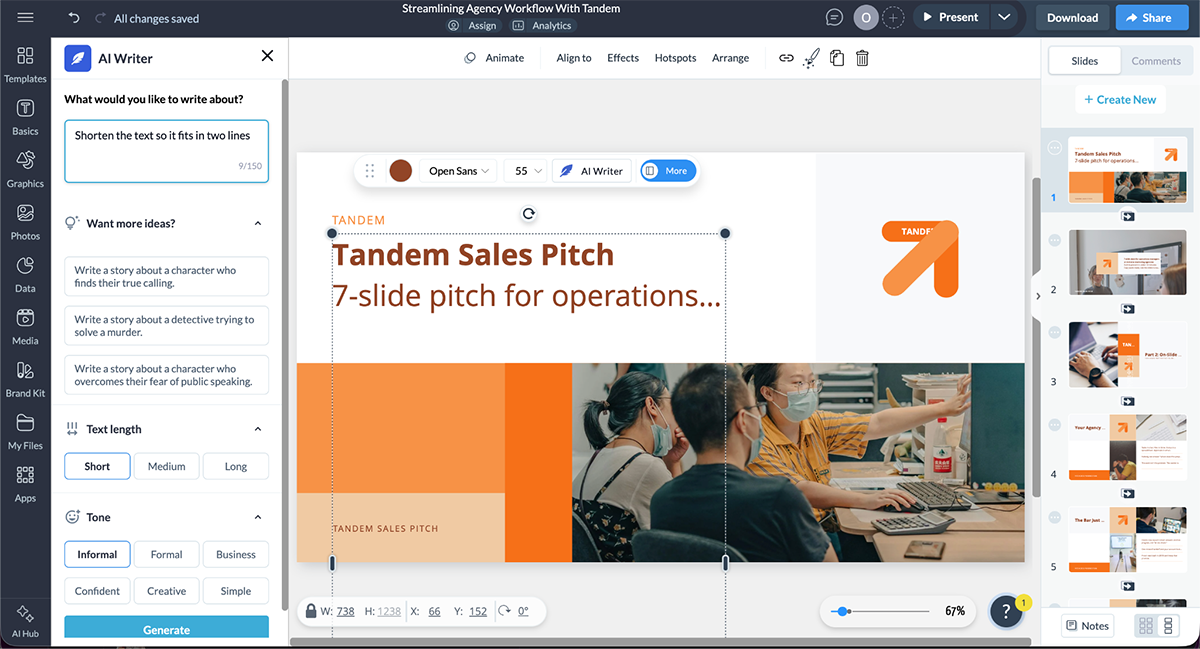This screenshot has width=1200, height=649.
Task: Switch to the Comments tab
Action: pos(1156,61)
